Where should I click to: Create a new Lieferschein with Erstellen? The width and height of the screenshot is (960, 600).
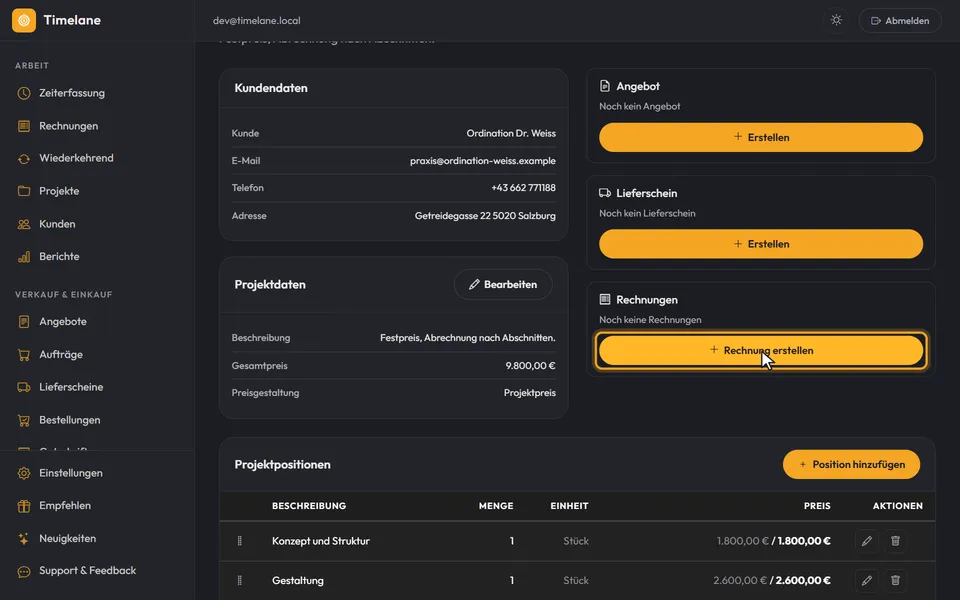coord(761,244)
